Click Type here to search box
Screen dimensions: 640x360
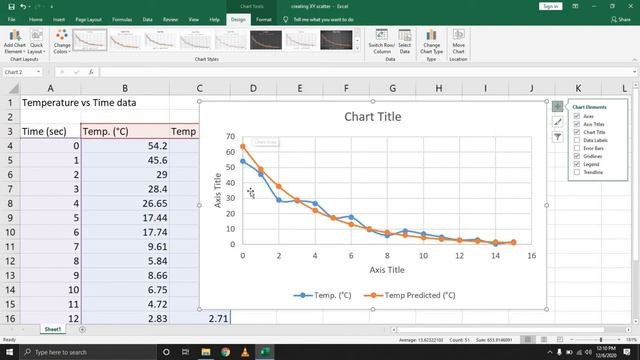pos(88,352)
